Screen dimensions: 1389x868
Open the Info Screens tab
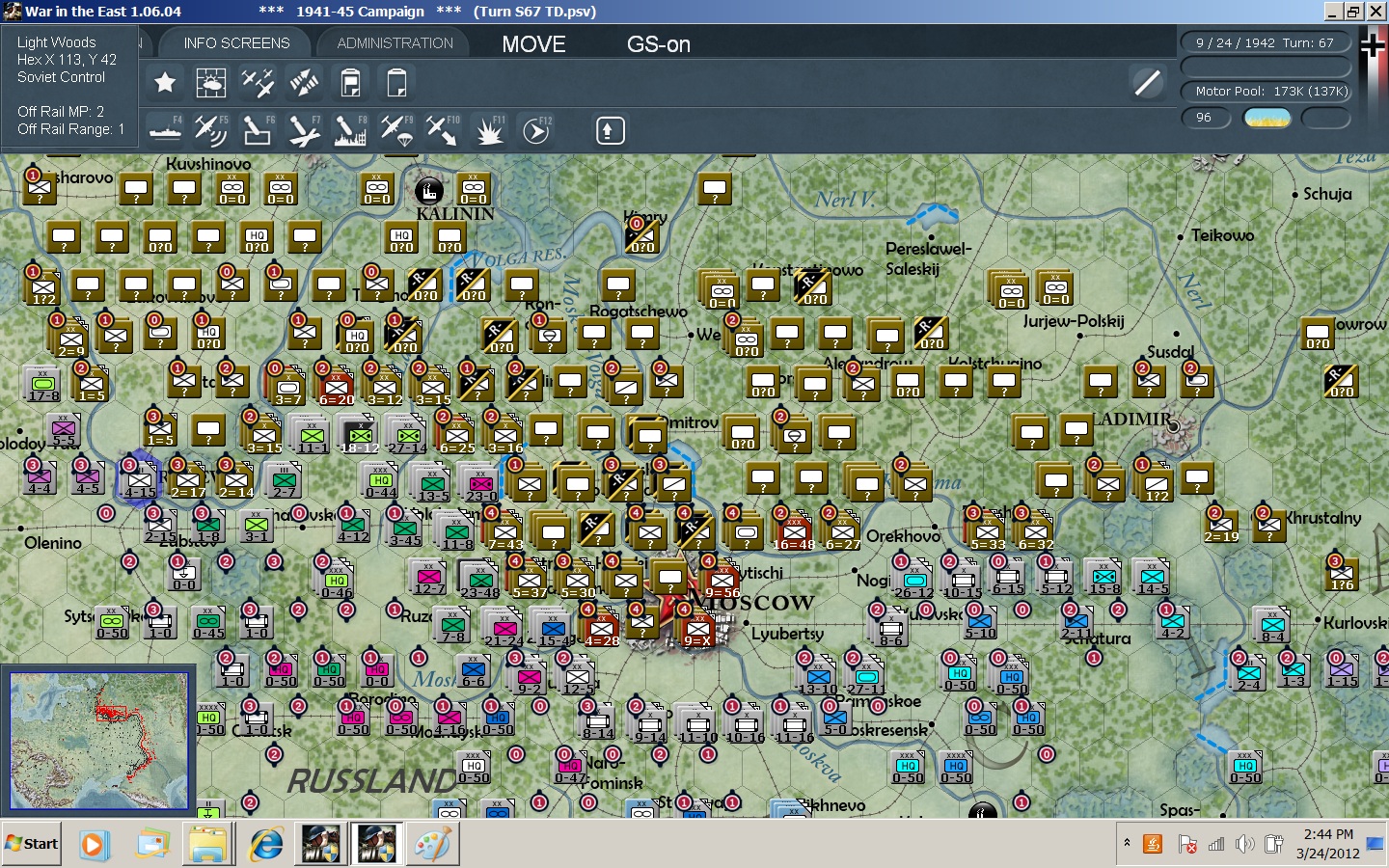pyautogui.click(x=236, y=43)
